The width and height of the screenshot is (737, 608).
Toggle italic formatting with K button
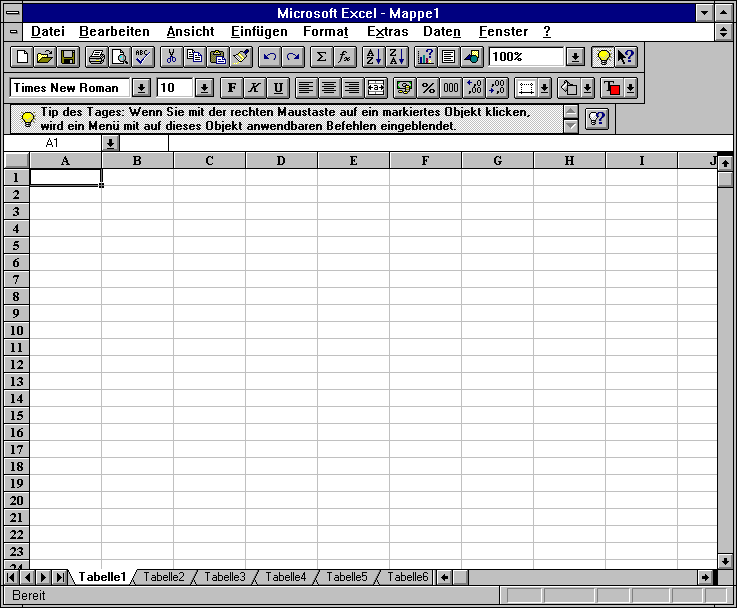tap(254, 88)
